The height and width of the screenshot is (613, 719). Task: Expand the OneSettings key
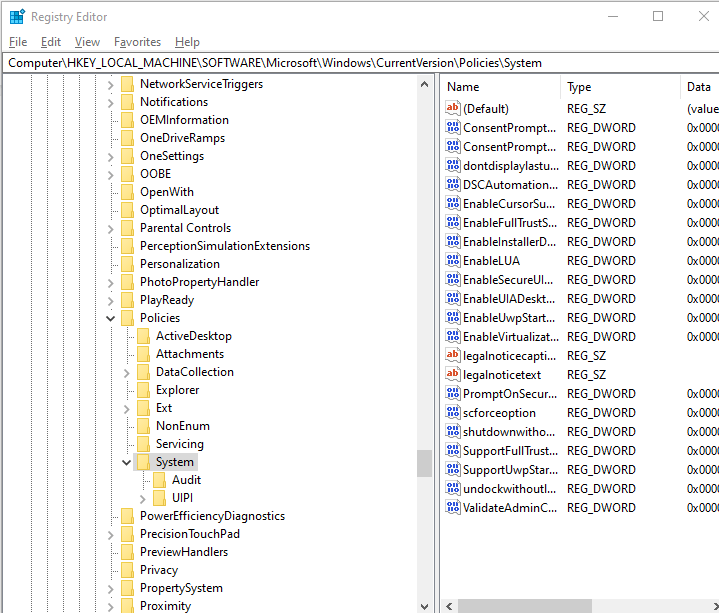pyautogui.click(x=111, y=157)
